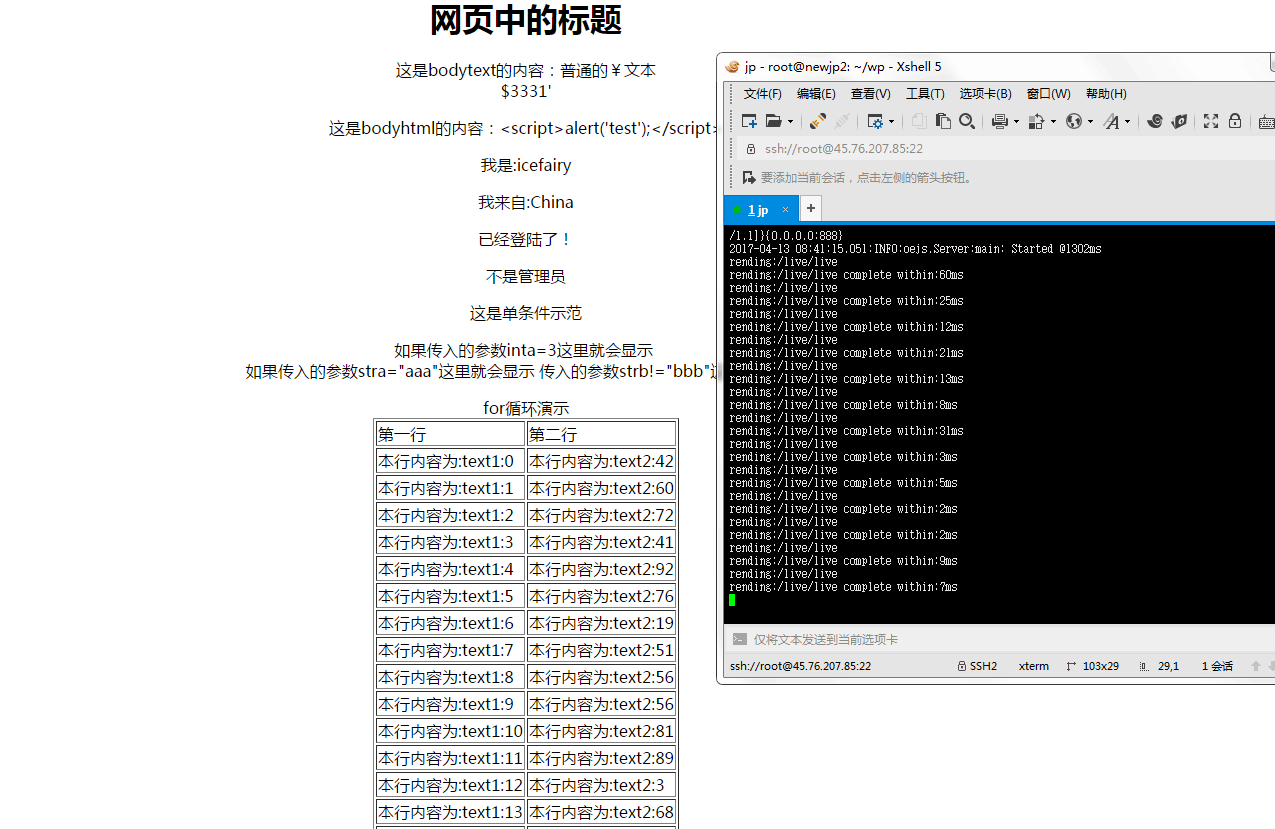The width and height of the screenshot is (1275, 829).
Task: Close the '1 jp' session tab
Action: (x=785, y=210)
